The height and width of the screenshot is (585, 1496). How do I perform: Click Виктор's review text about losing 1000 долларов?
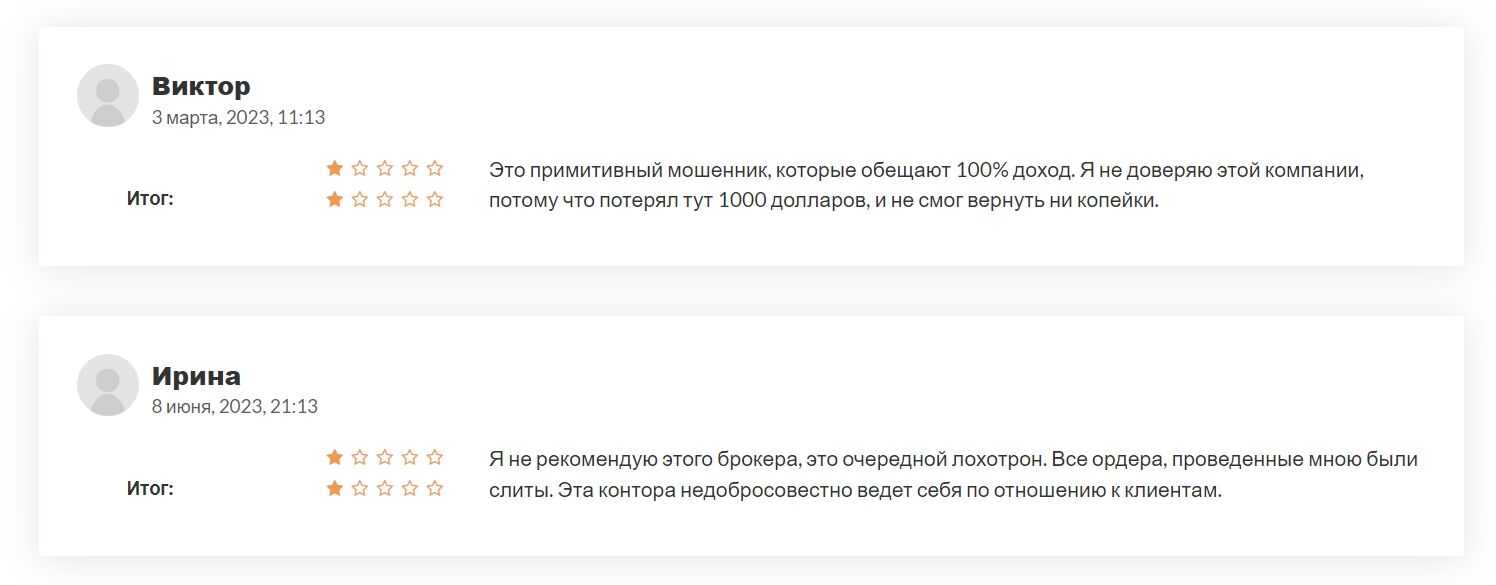click(x=822, y=200)
